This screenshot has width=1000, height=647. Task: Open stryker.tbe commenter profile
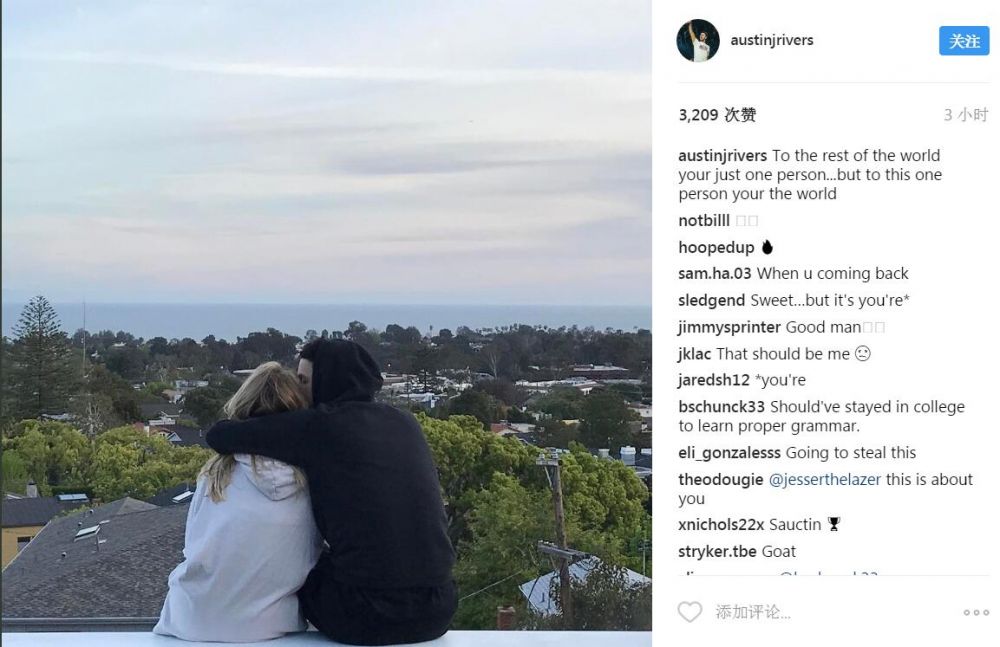717,551
